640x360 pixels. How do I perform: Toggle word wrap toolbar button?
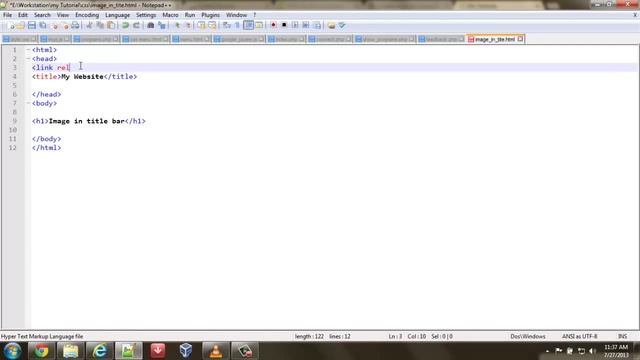click(x=227, y=25)
